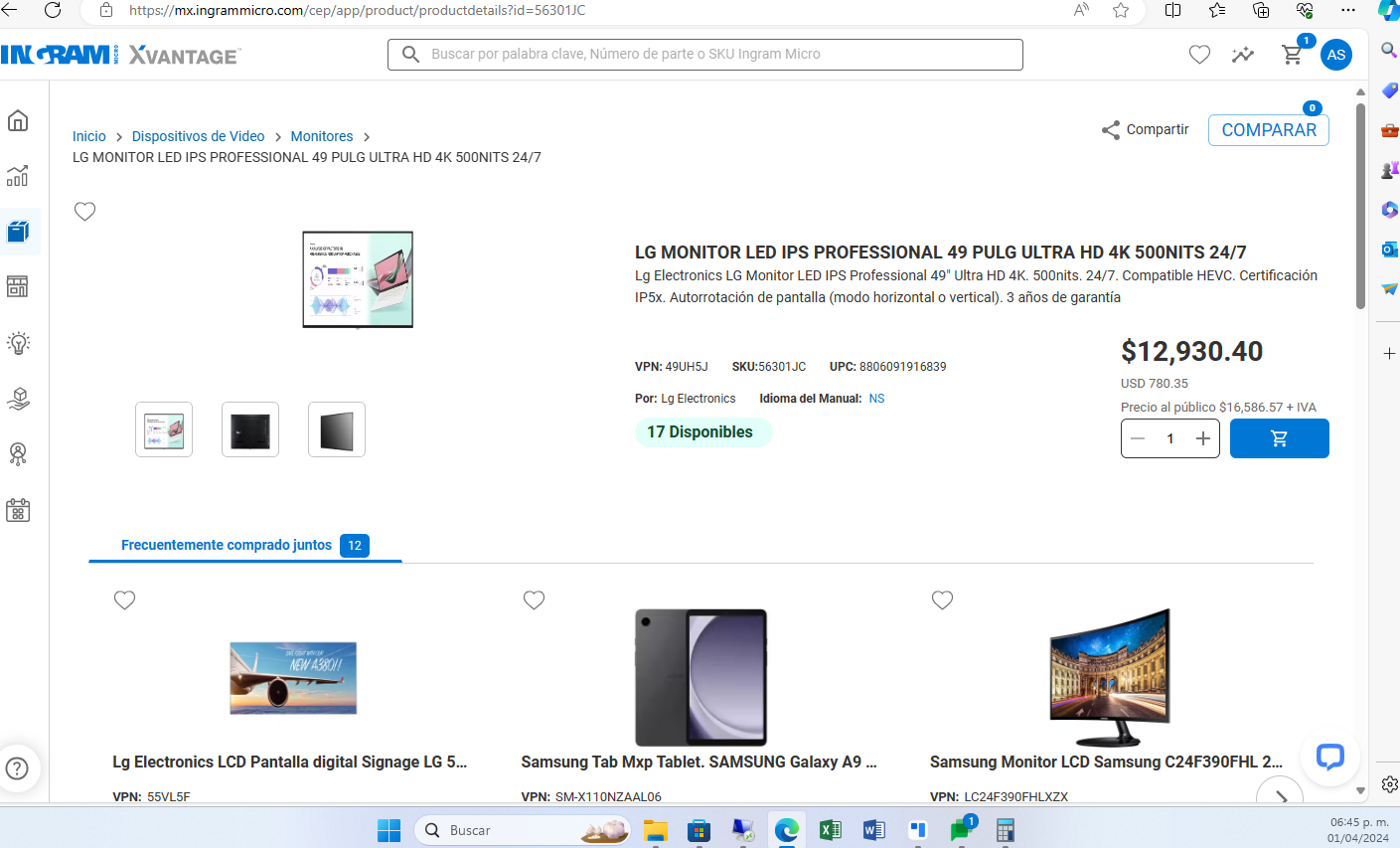
Task: Open File Explorer from taskbar
Action: 655,830
